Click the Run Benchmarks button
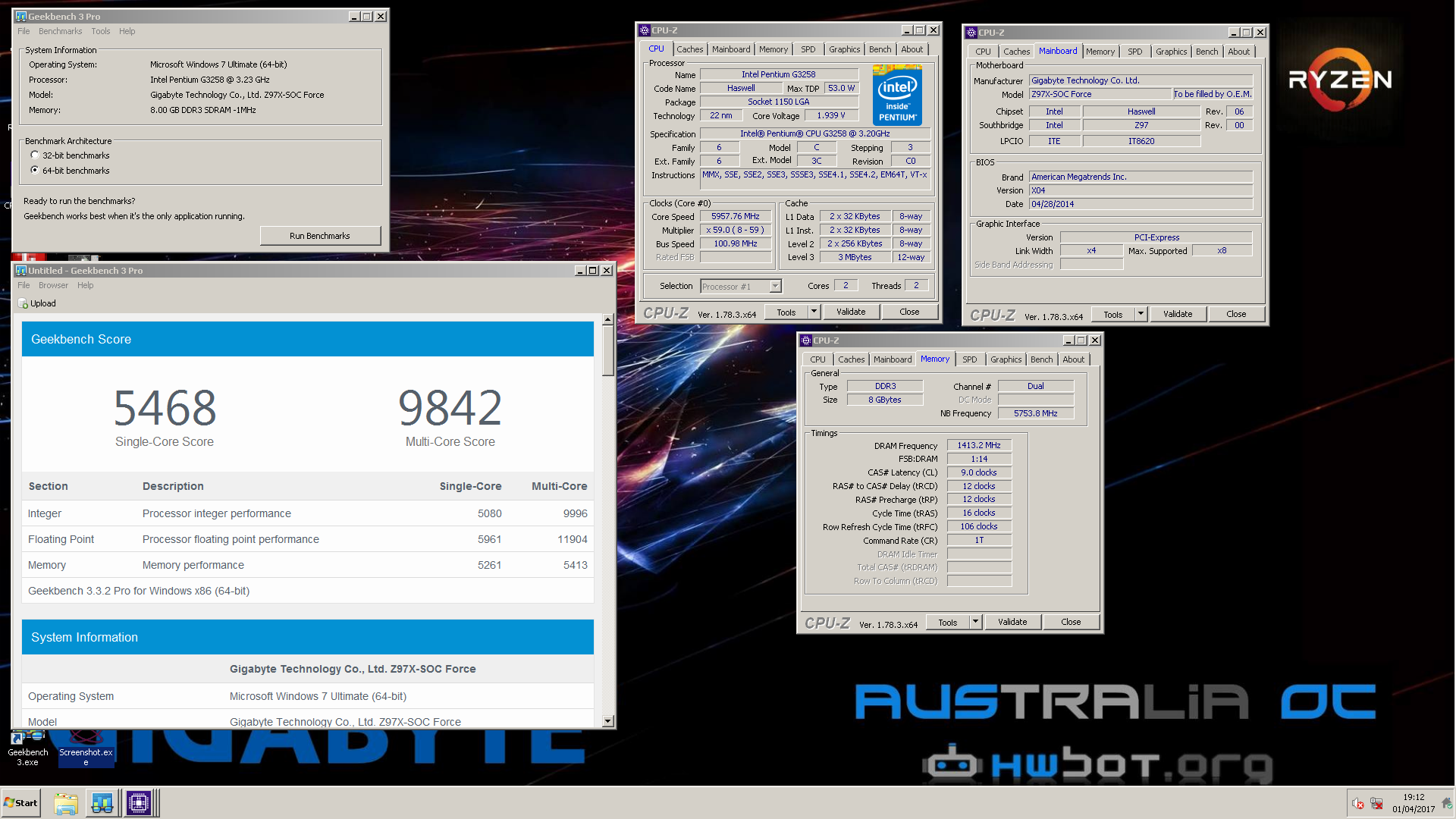1456x819 pixels. (x=320, y=236)
